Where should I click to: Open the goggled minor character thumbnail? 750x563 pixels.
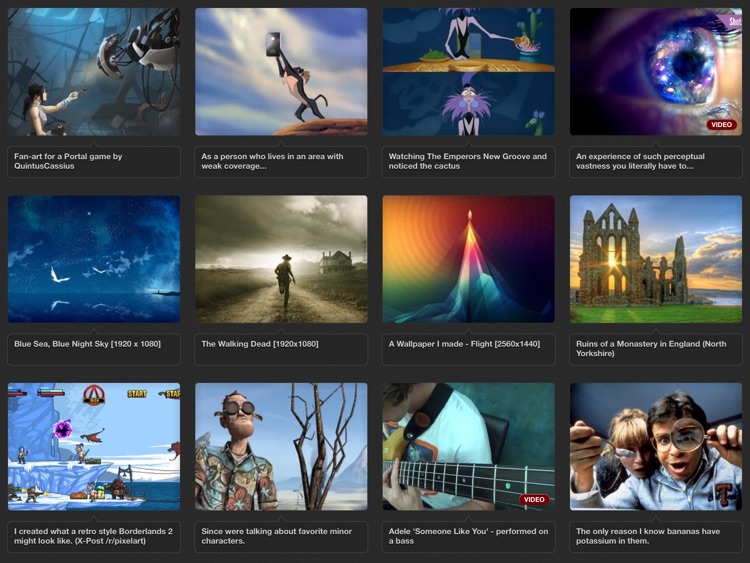(281, 446)
